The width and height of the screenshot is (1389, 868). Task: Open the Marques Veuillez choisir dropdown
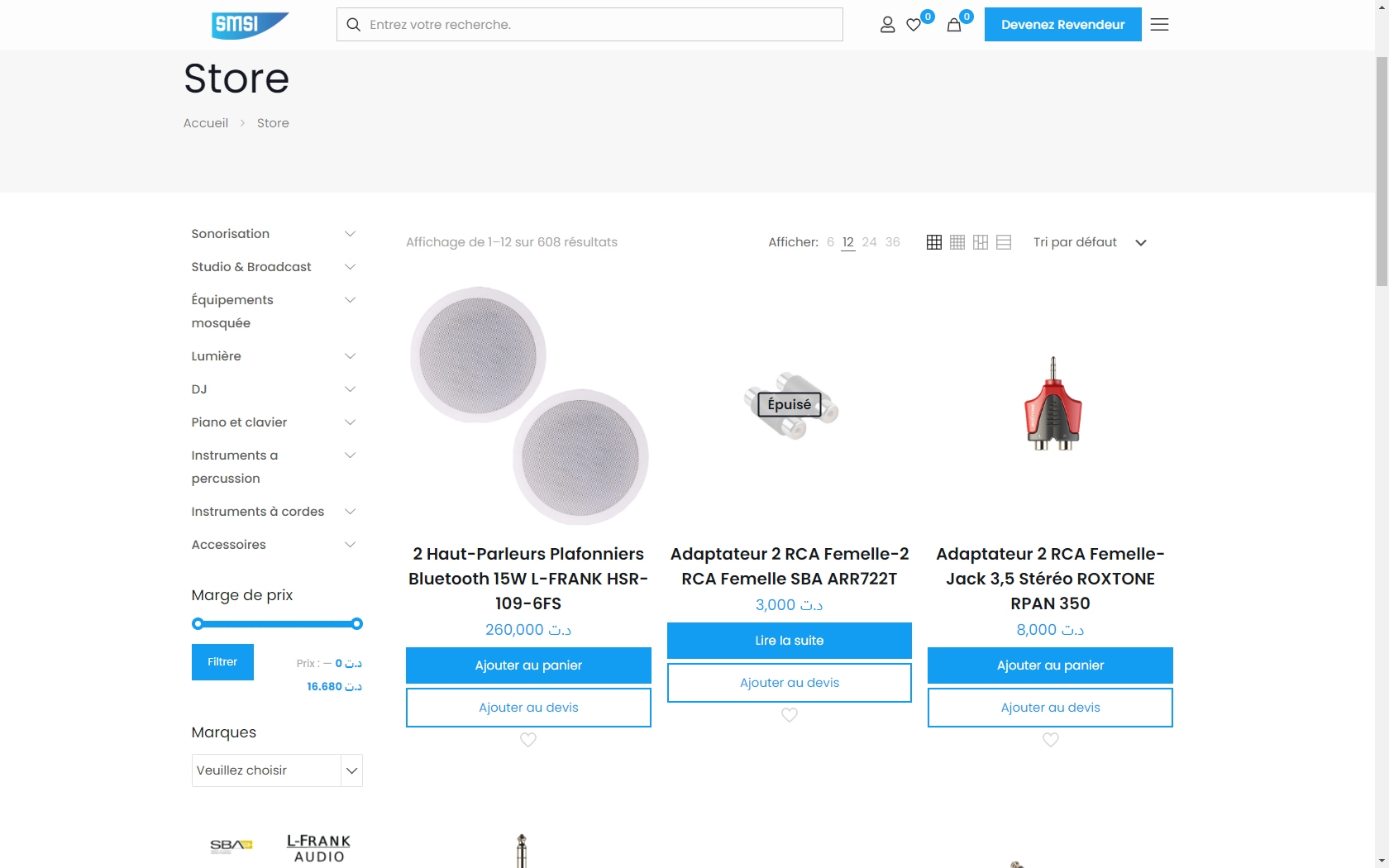pos(277,770)
